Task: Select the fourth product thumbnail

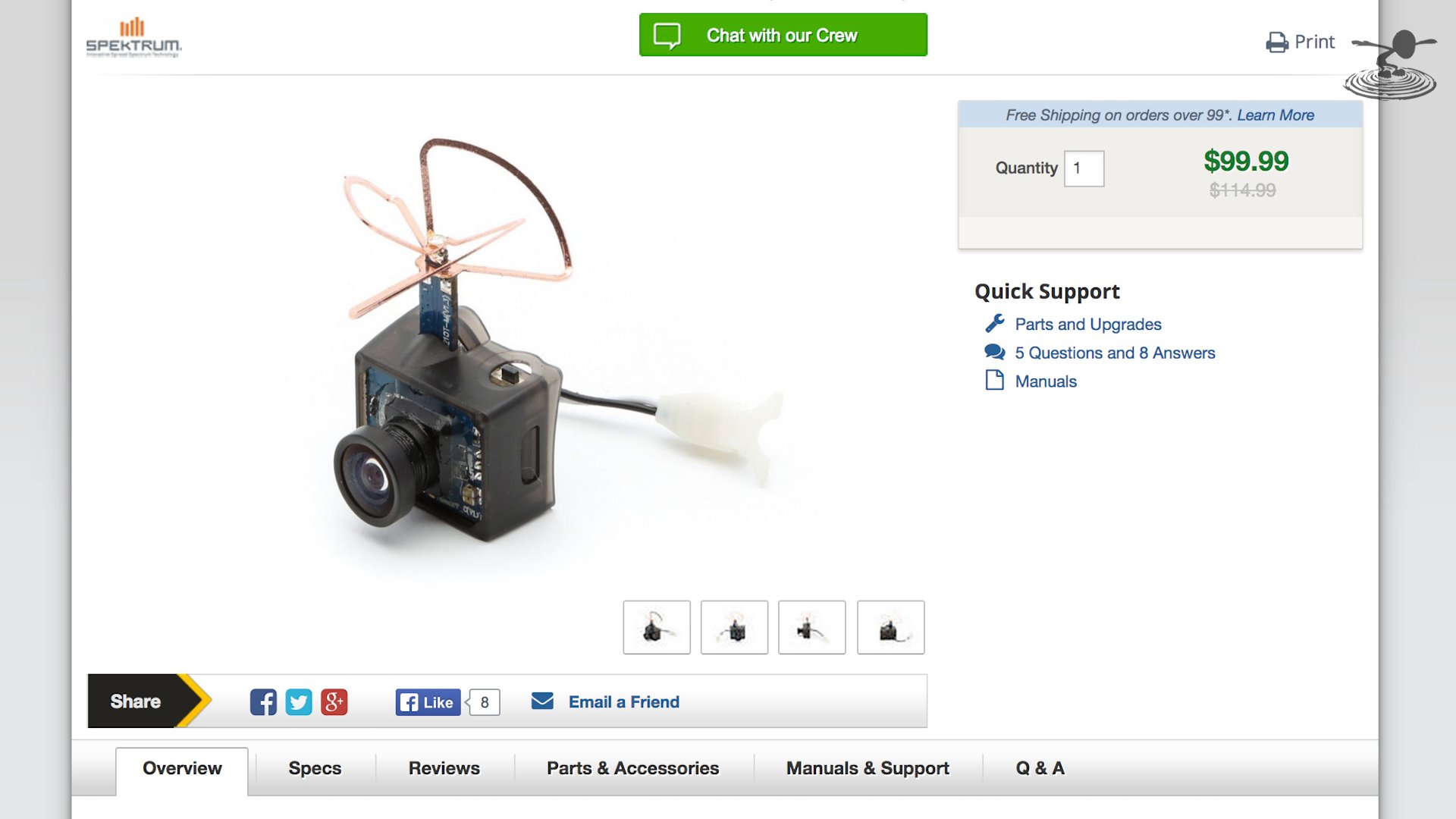Action: 891,627
